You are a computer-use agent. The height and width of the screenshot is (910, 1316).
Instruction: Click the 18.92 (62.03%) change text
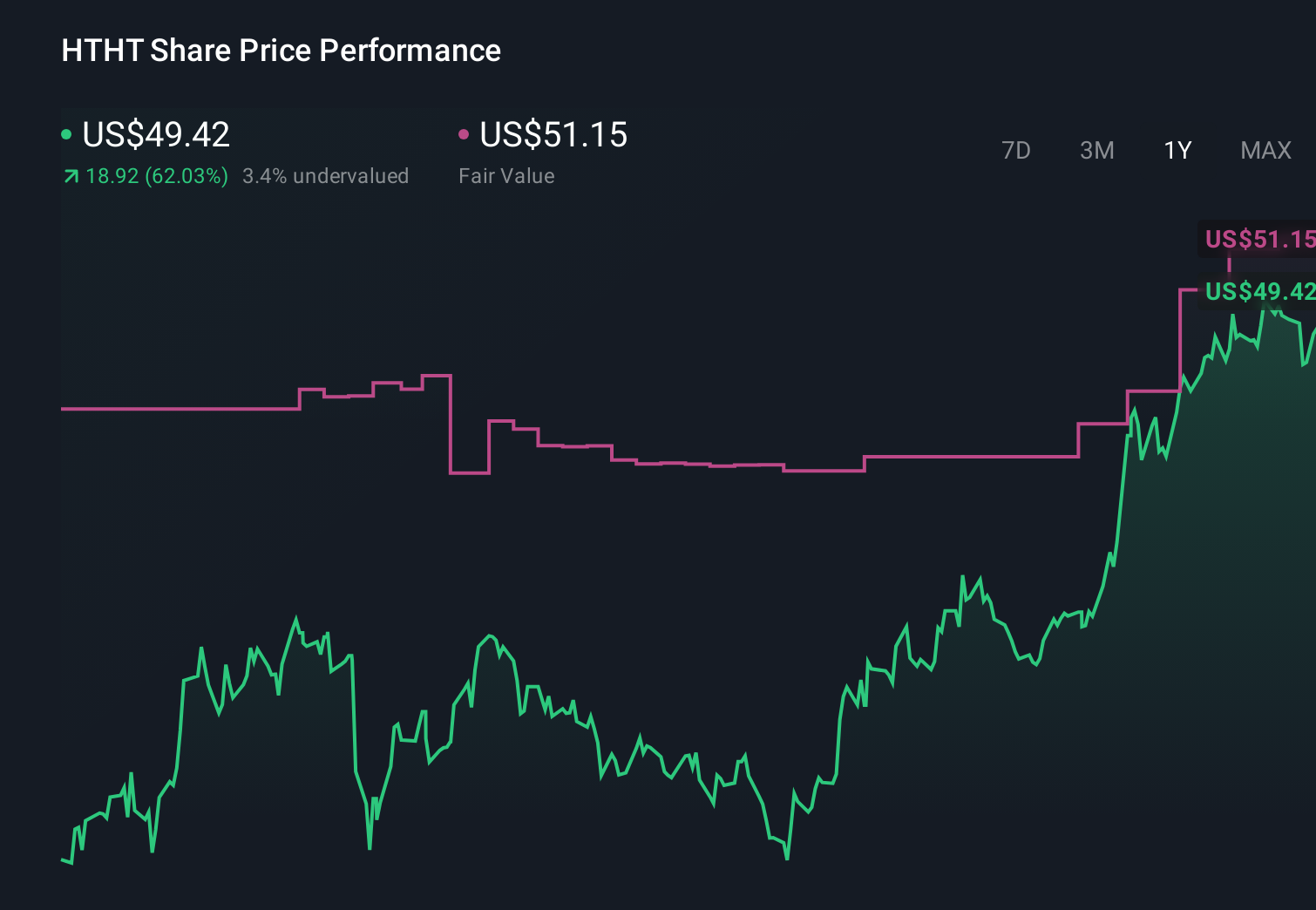pyautogui.click(x=155, y=175)
